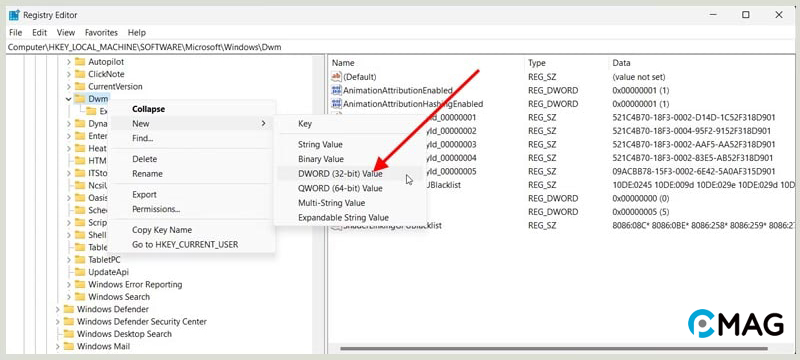Expand the Windows Defender key
Screen dimensions: 800x360
[57, 309]
